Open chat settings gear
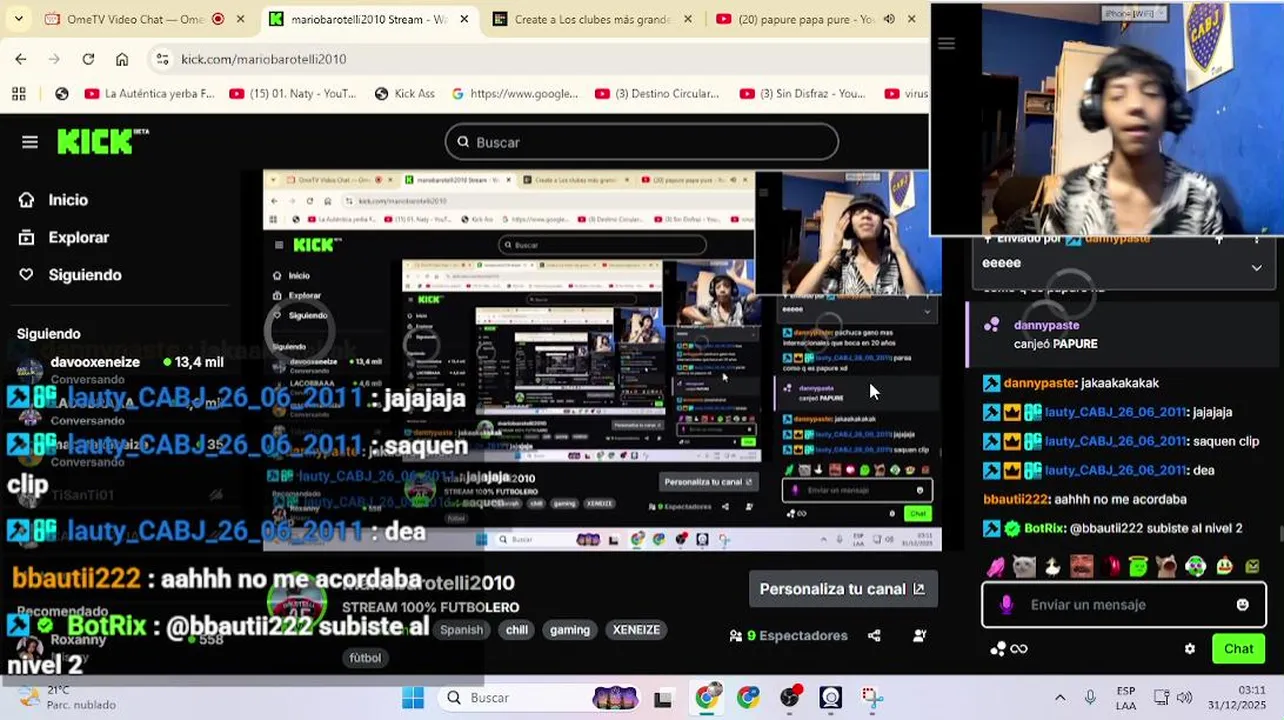The image size is (1284, 720). pos(1189,649)
